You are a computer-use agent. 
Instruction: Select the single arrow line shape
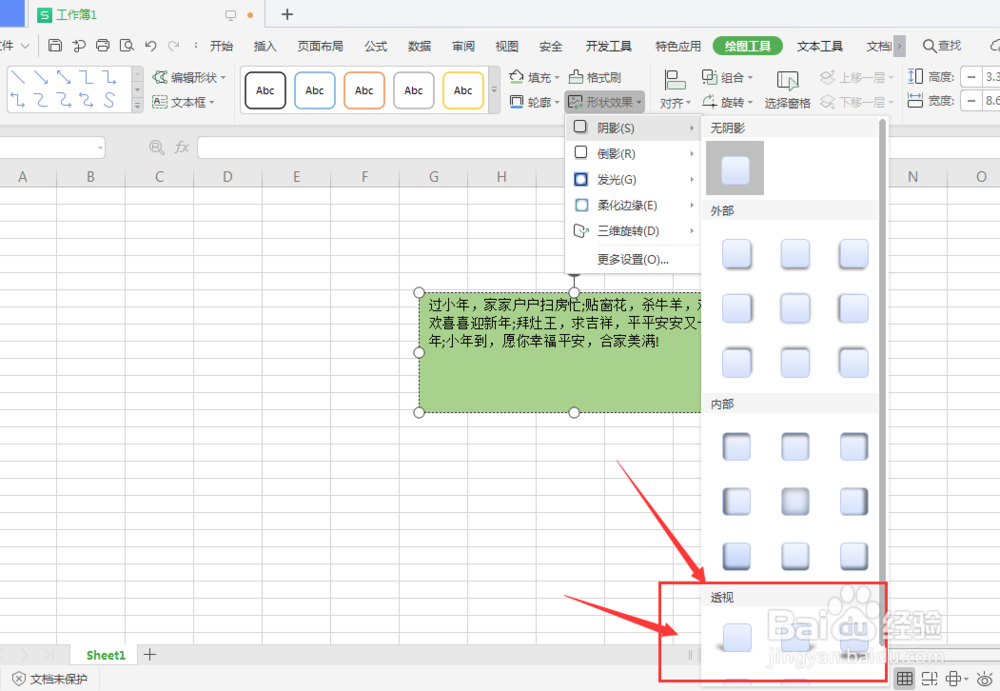coord(41,77)
